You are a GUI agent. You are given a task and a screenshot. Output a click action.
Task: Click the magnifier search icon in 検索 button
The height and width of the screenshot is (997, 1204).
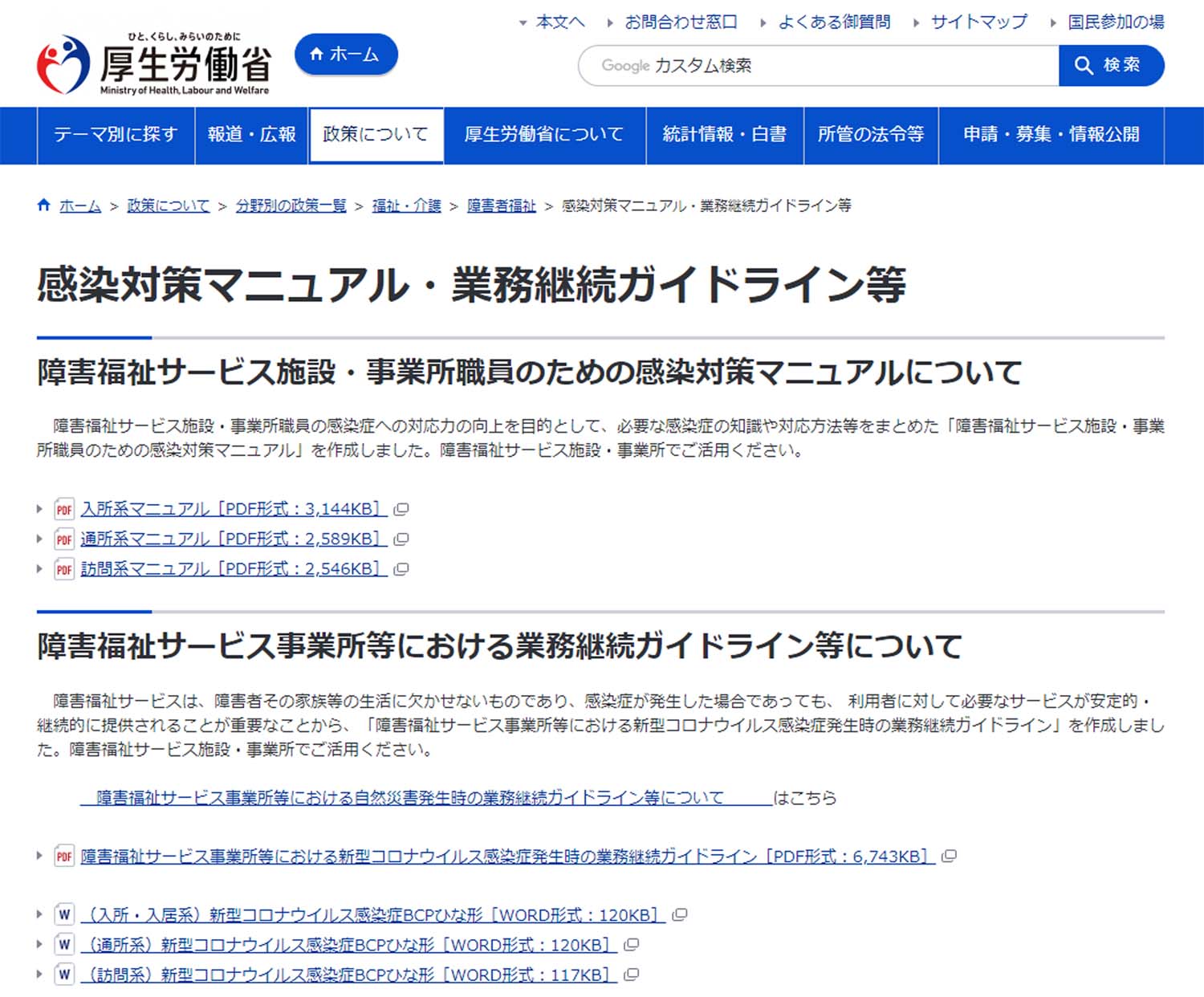click(x=1082, y=66)
